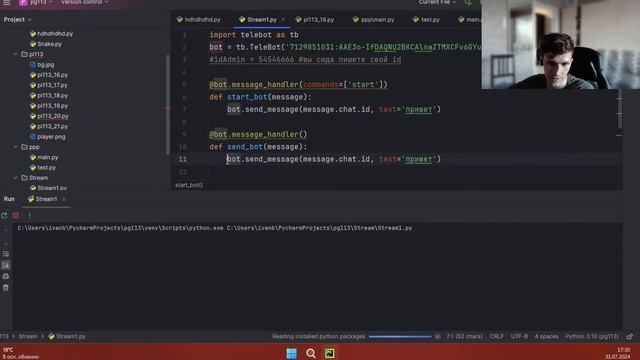The width and height of the screenshot is (640, 360).
Task: Switch to the Stream1.py editor tab
Action: [258, 20]
